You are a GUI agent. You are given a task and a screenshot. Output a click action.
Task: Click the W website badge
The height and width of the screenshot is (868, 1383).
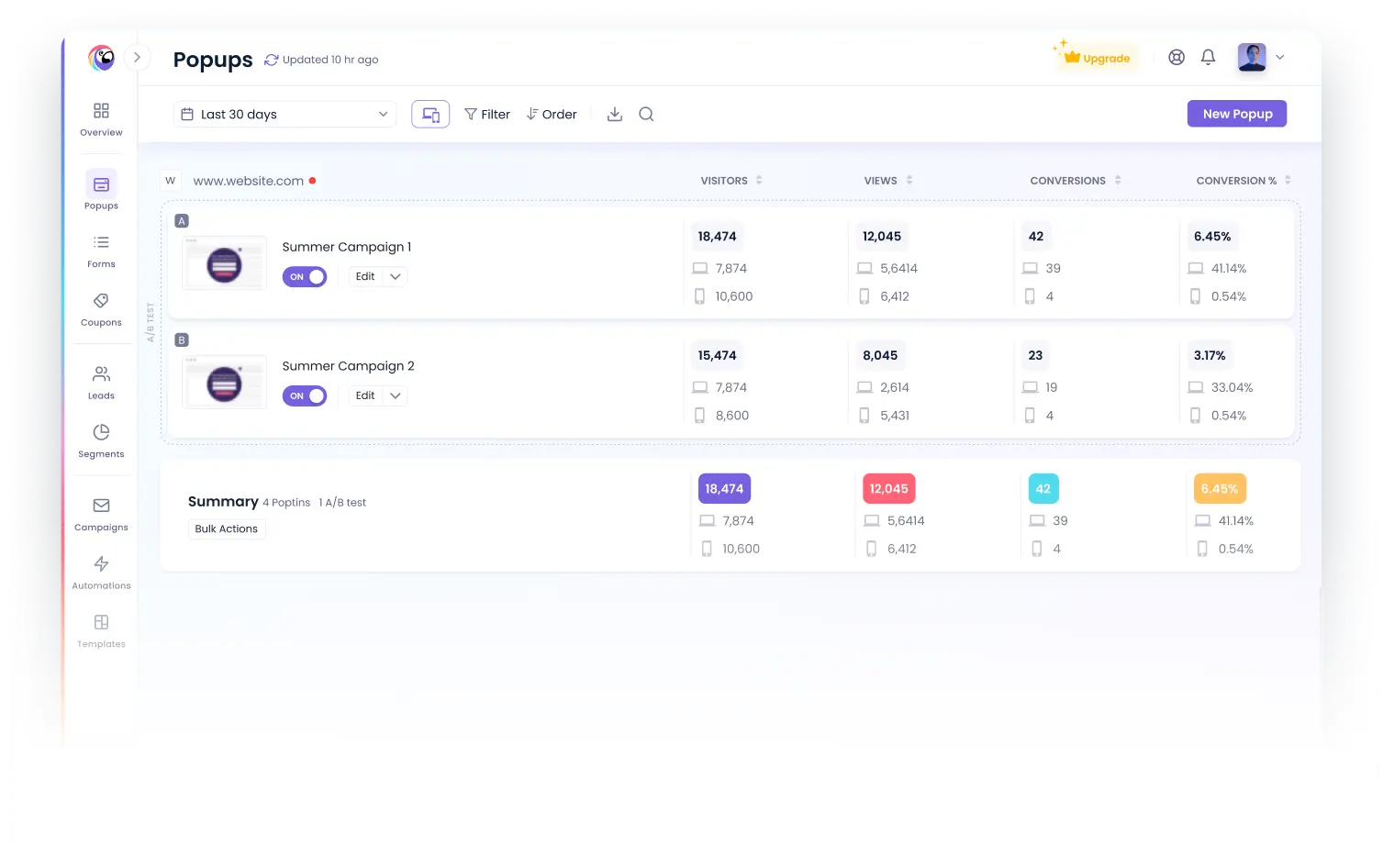click(x=171, y=181)
